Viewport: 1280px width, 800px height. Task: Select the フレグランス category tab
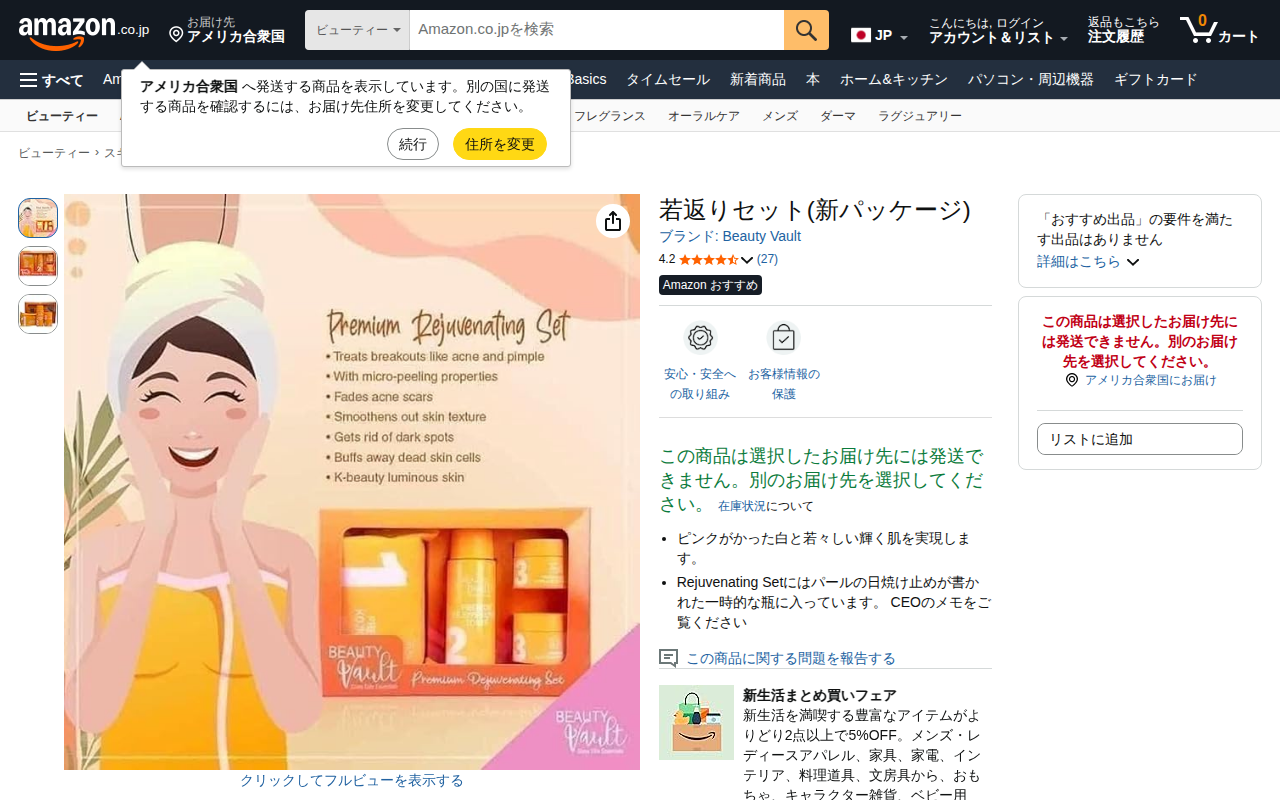(610, 116)
